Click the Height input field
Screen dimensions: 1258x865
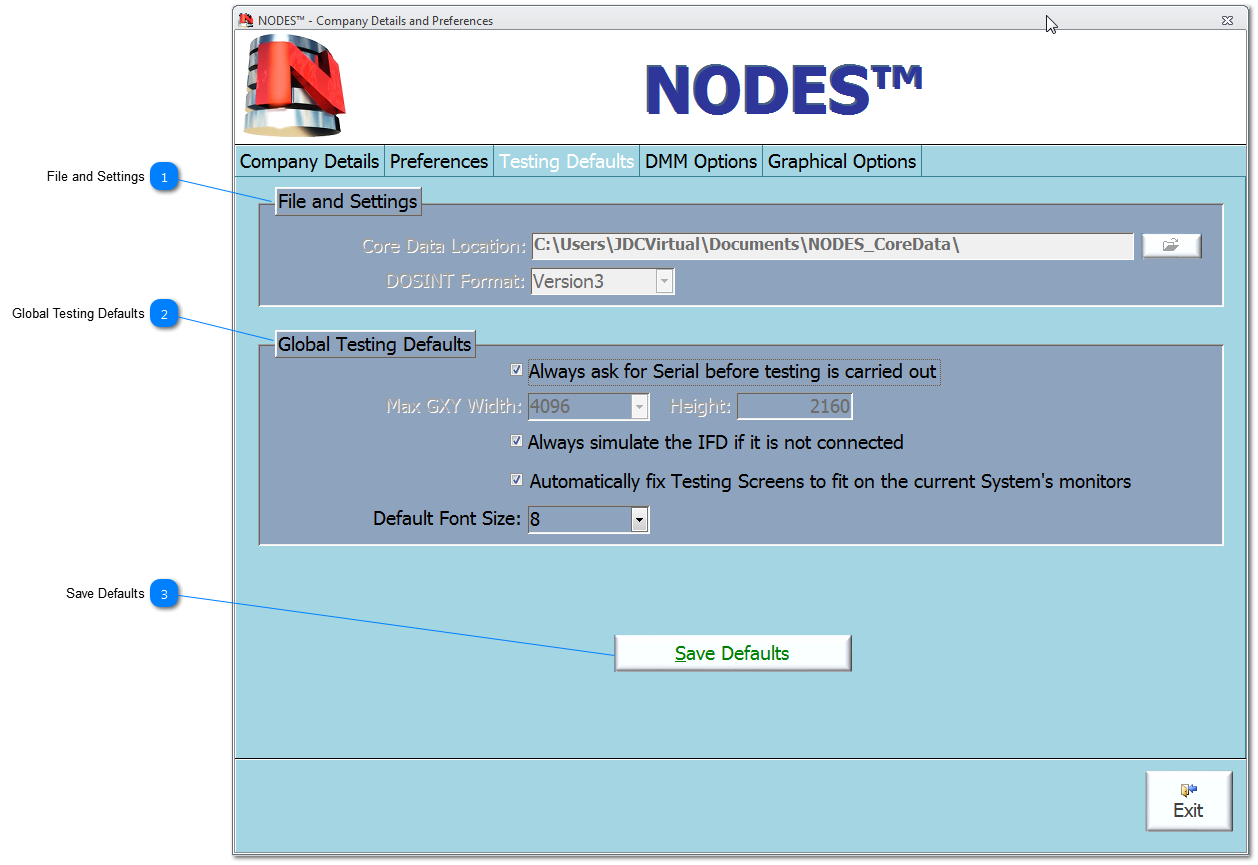click(x=794, y=407)
